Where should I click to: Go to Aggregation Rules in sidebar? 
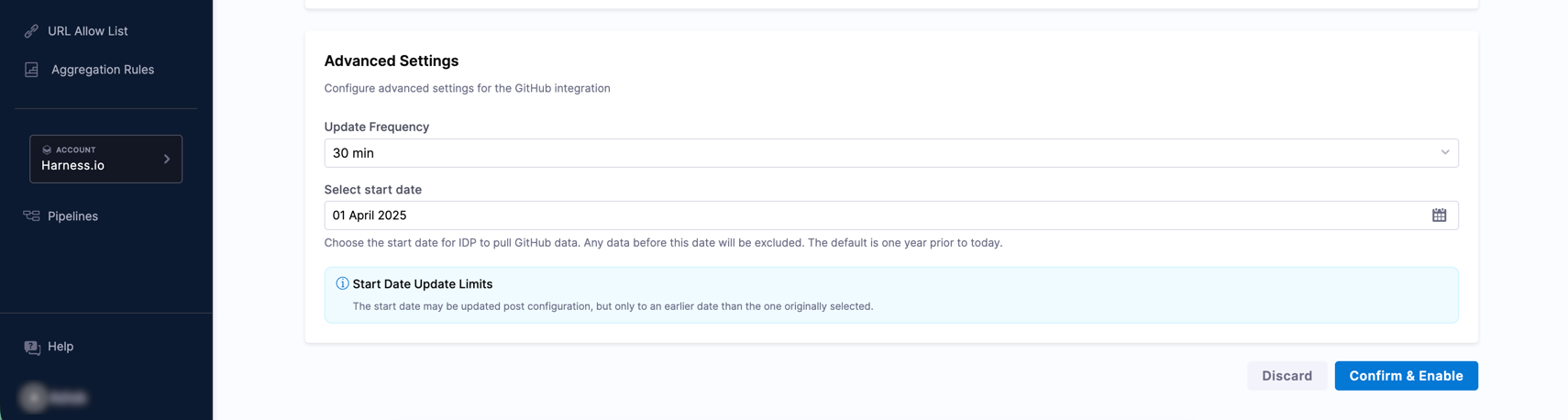click(102, 70)
